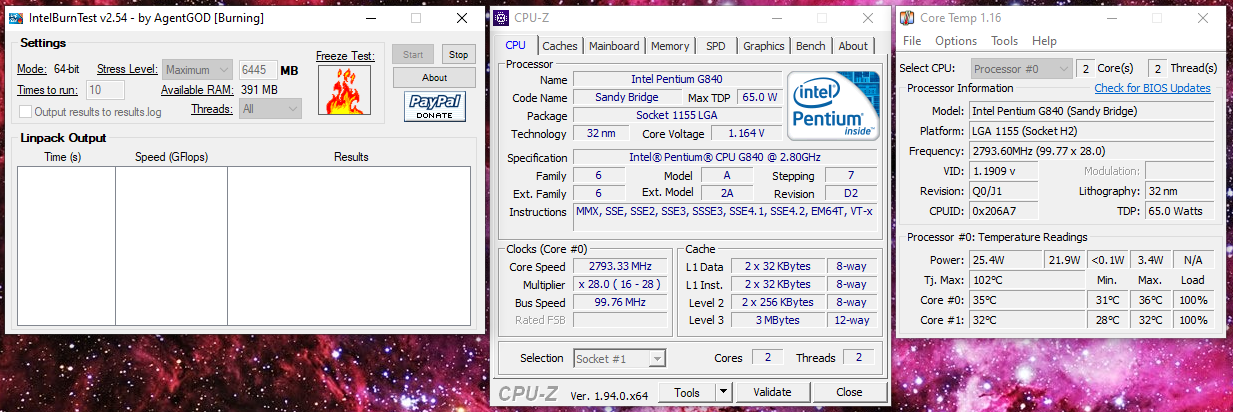This screenshot has height=412, width=1233.
Task: Click the Time (s) column header
Action: pyautogui.click(x=63, y=157)
